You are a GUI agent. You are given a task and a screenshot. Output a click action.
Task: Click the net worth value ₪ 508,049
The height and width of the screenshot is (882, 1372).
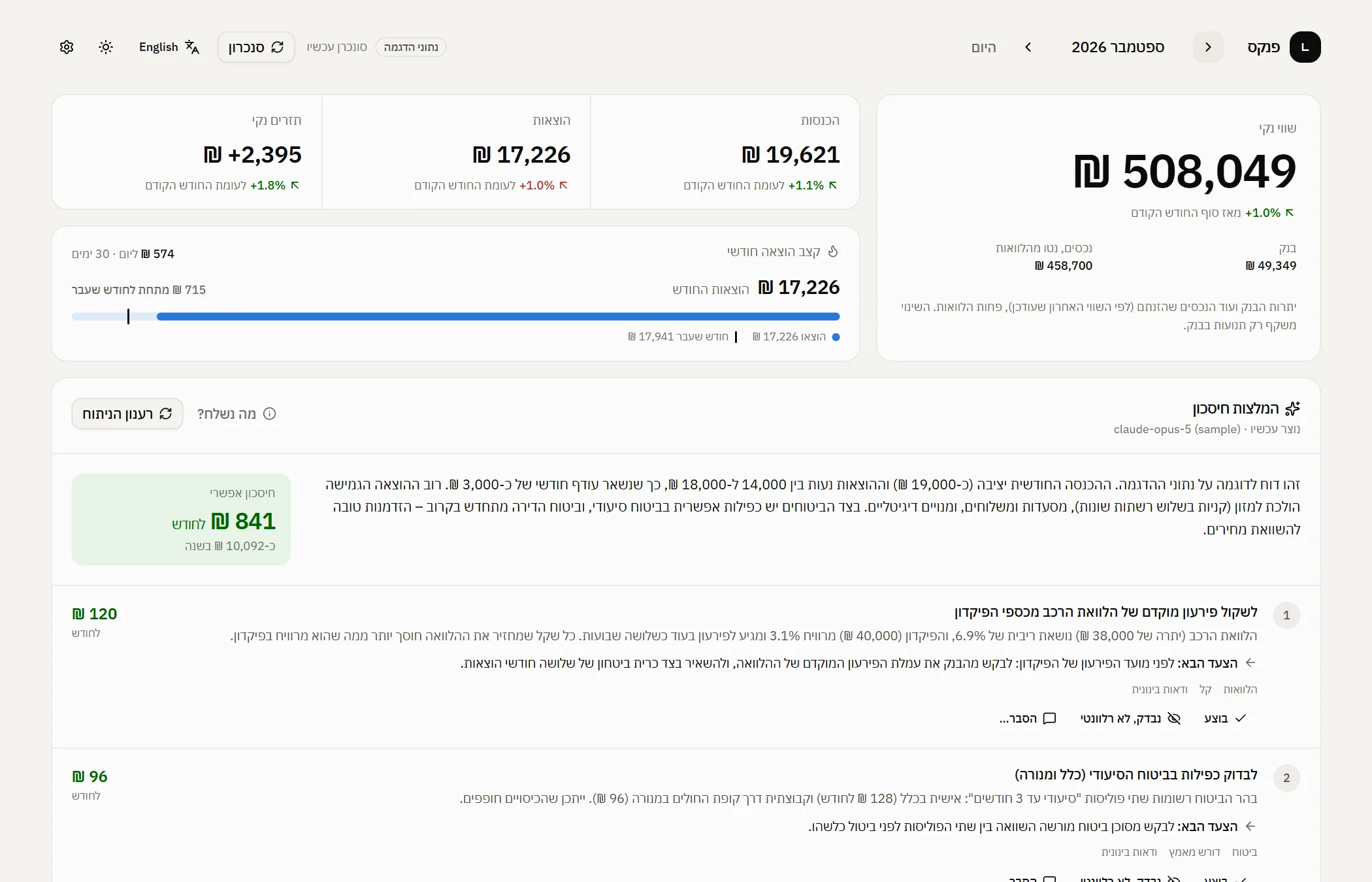1185,171
